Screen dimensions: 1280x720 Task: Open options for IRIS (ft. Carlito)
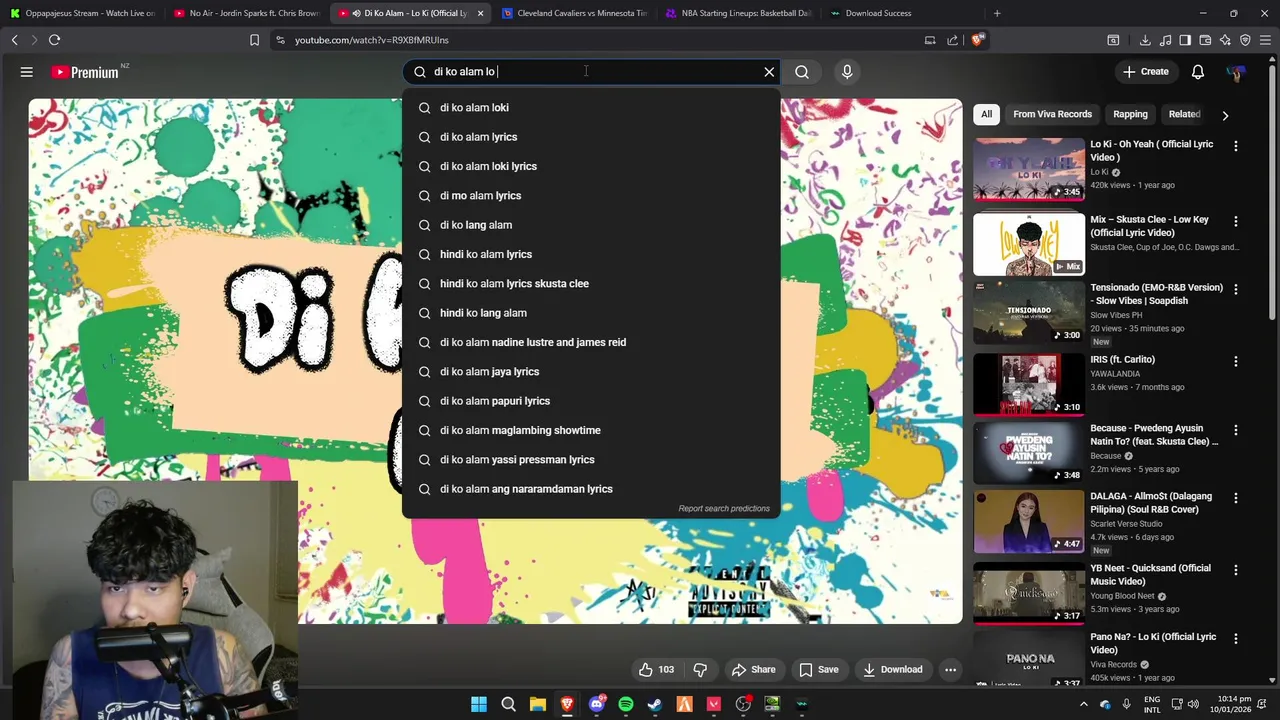[1236, 361]
